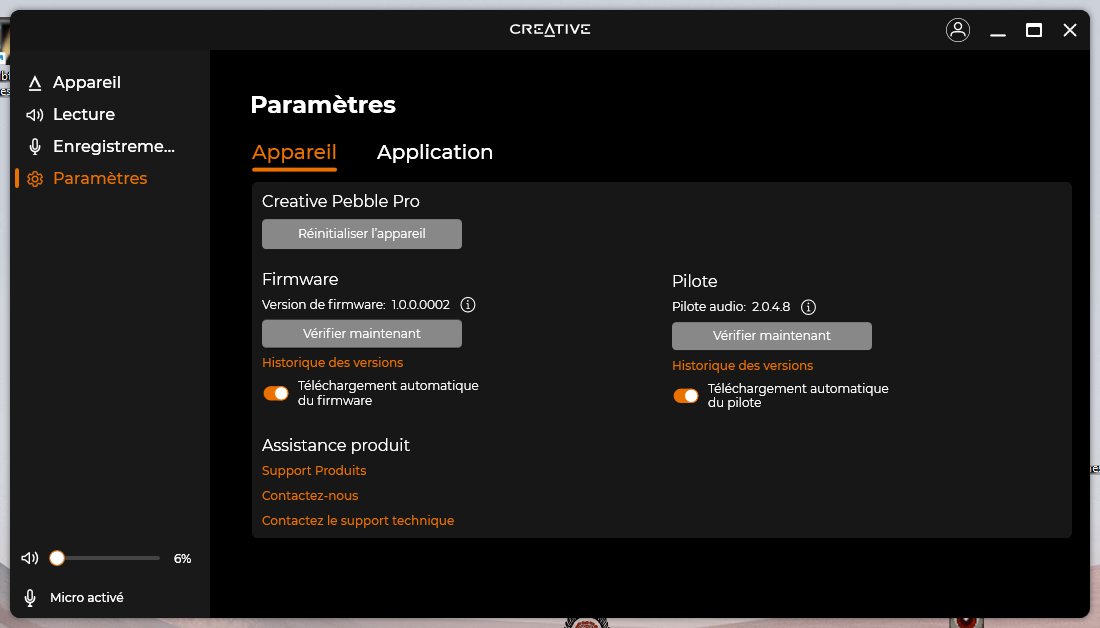
Task: Disable automatic driver download toggle
Action: point(685,396)
